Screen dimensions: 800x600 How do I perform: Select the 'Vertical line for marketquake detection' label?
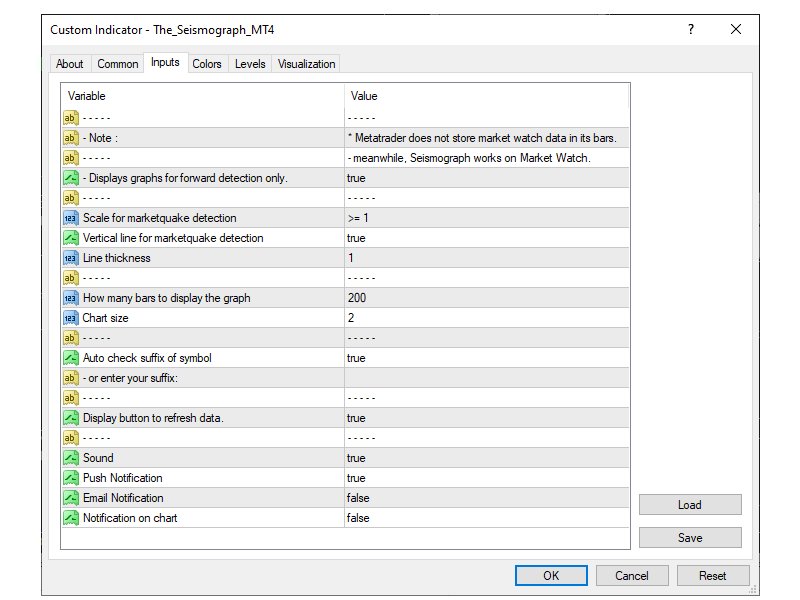tap(173, 238)
